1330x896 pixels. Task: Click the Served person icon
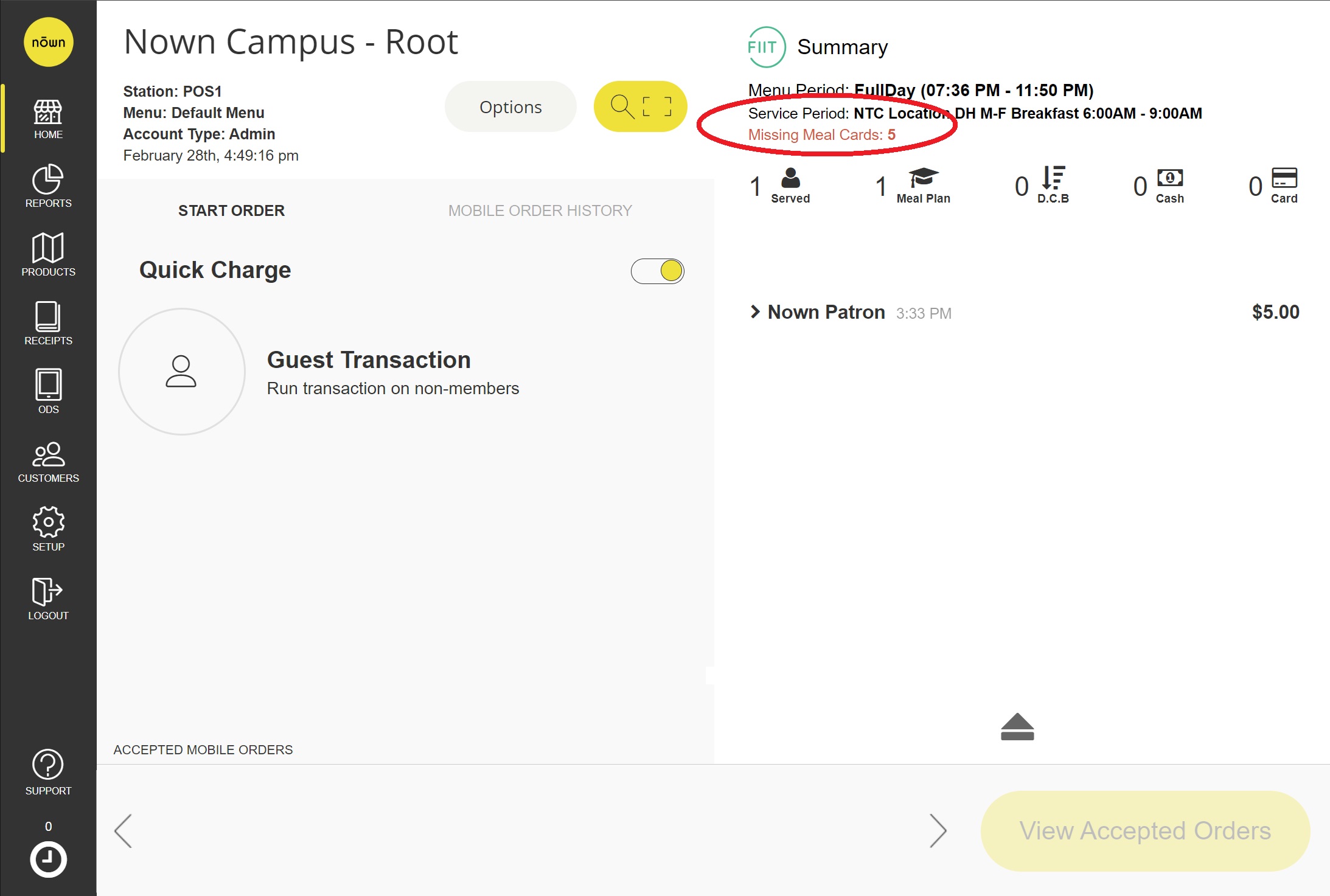click(x=790, y=178)
